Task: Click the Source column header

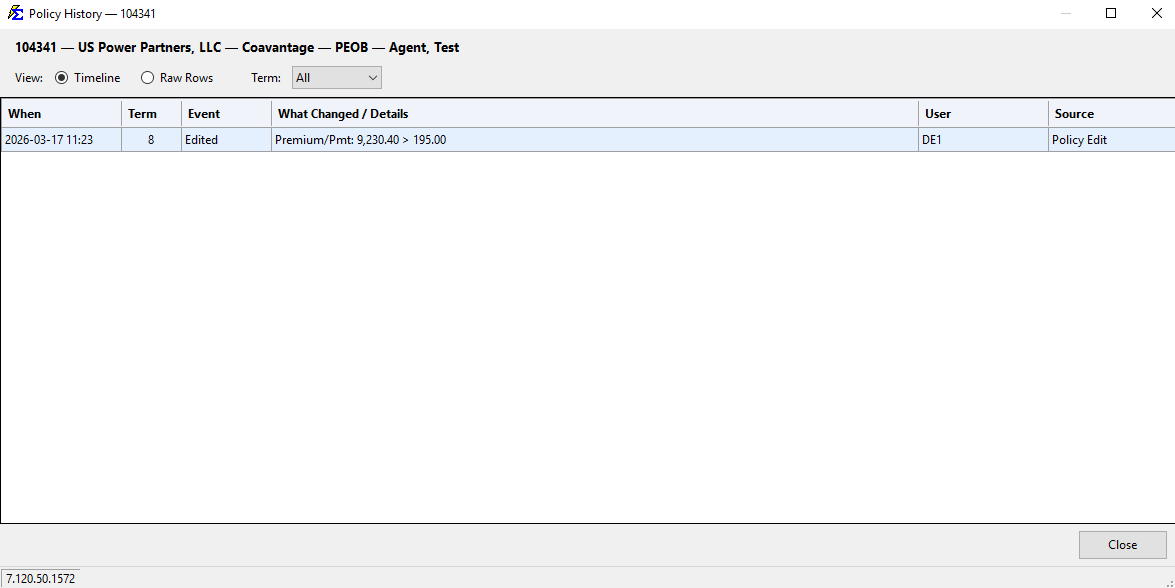Action: click(1111, 114)
